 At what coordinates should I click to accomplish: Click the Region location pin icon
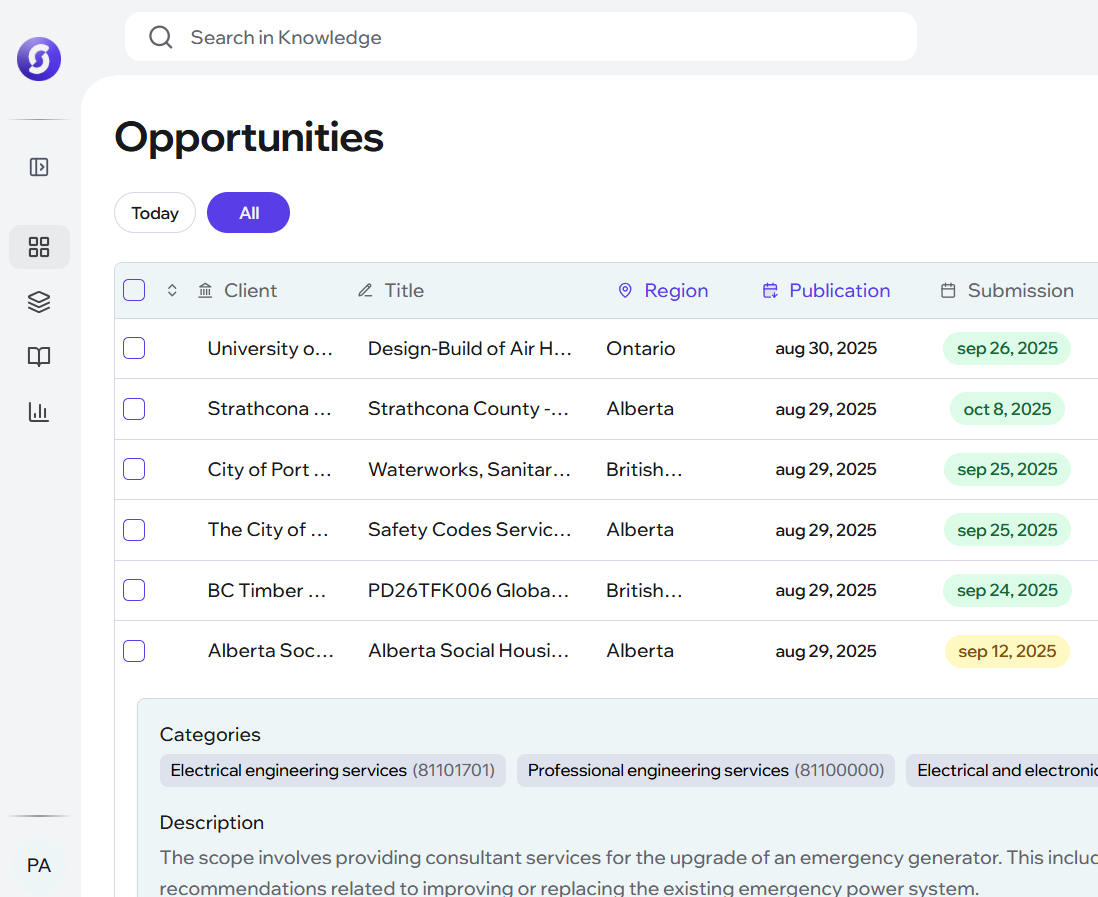tap(625, 291)
